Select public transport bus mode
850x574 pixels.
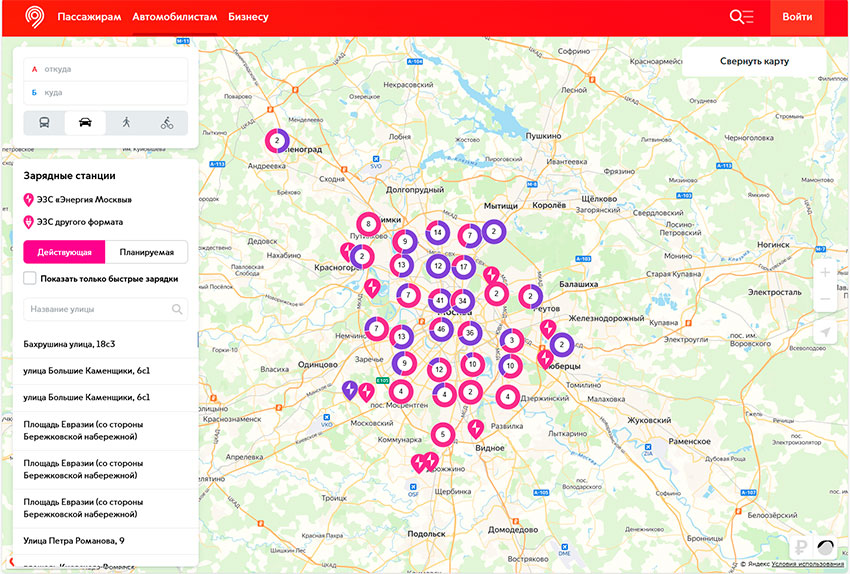pyautogui.click(x=44, y=122)
